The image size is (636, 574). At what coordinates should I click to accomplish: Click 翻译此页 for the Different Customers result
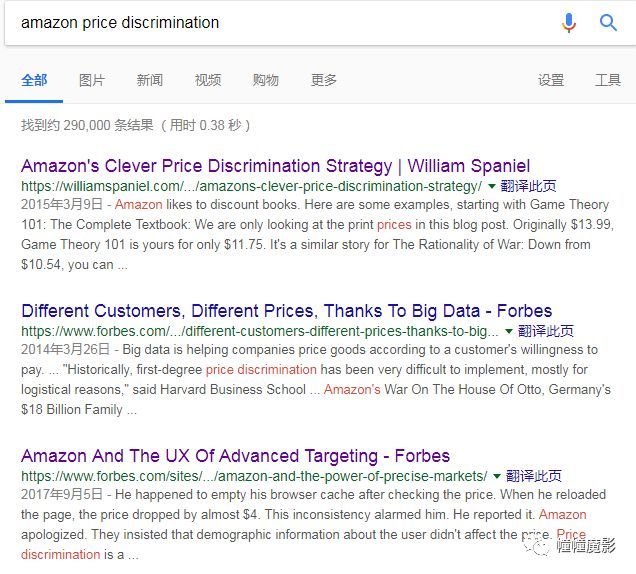point(546,331)
